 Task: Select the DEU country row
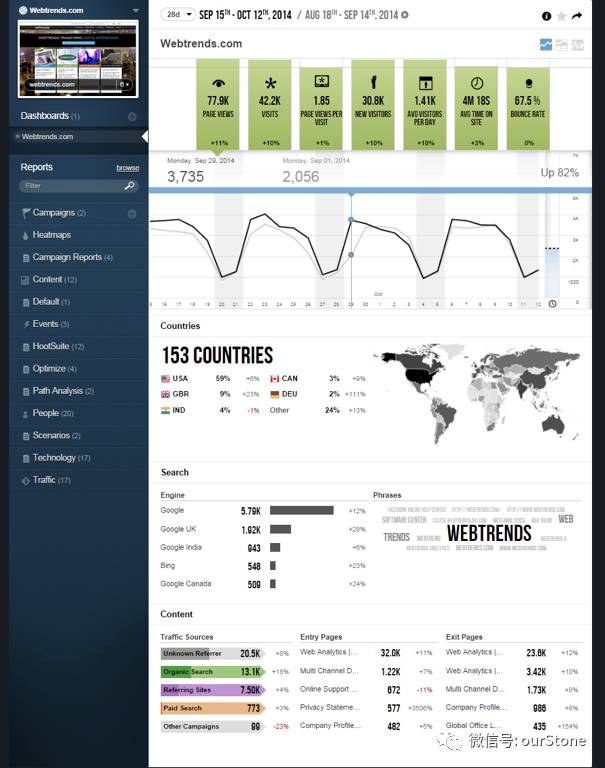[318, 394]
